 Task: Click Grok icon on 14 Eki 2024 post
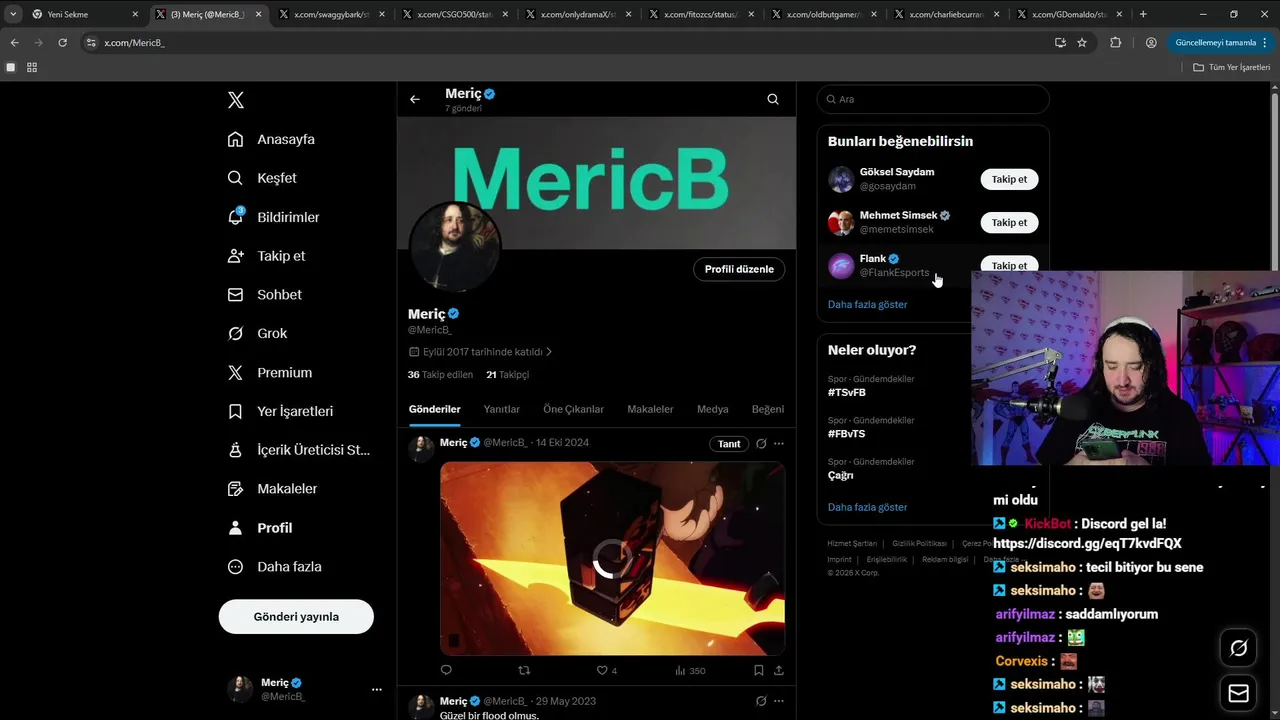coord(761,443)
